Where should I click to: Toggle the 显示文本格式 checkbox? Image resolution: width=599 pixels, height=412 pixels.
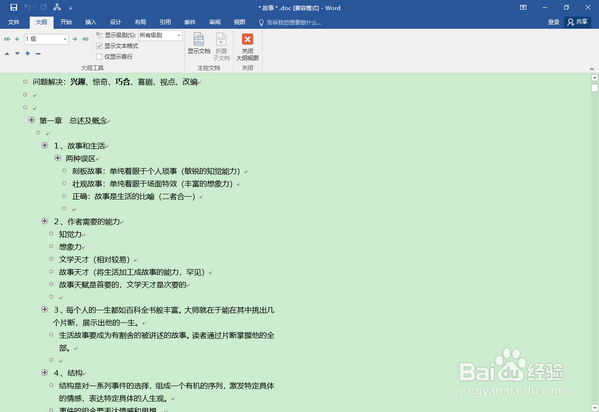click(x=99, y=46)
